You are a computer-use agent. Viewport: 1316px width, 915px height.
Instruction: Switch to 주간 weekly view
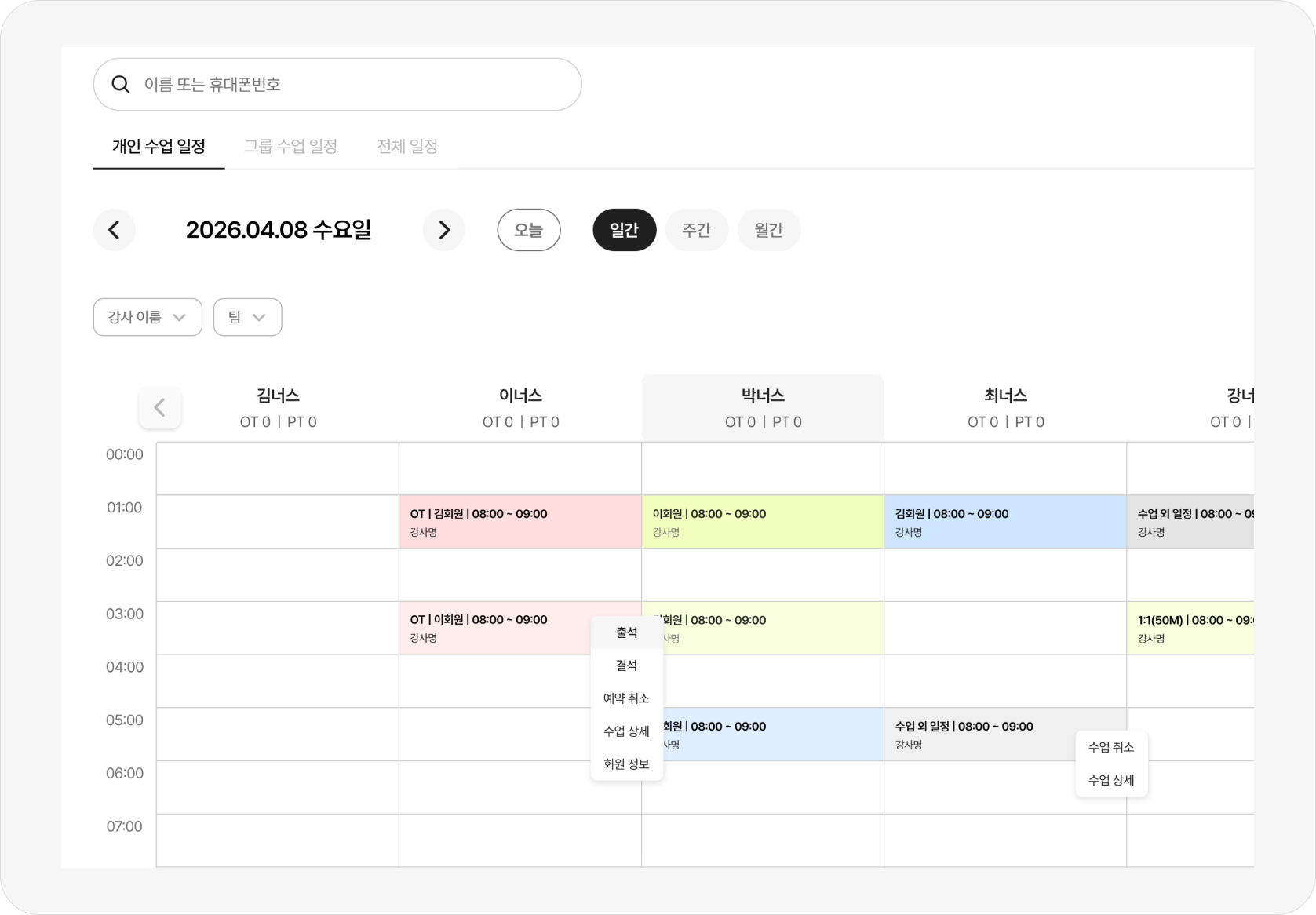(696, 230)
